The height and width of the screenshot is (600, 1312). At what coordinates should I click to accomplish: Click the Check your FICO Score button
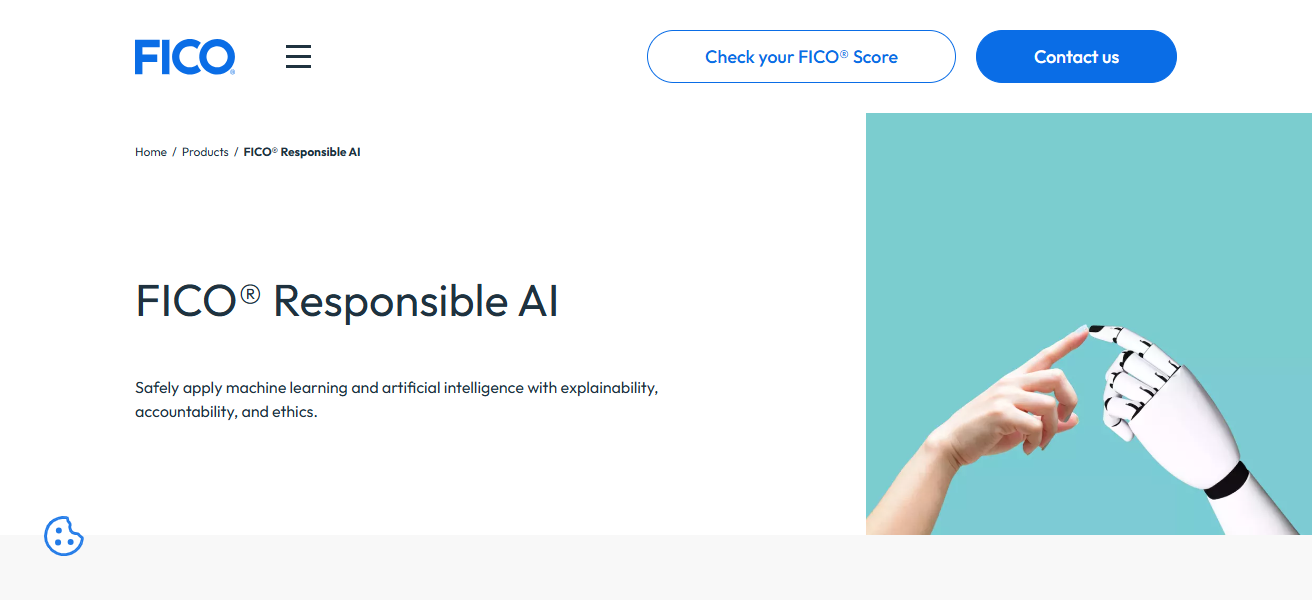coord(801,56)
